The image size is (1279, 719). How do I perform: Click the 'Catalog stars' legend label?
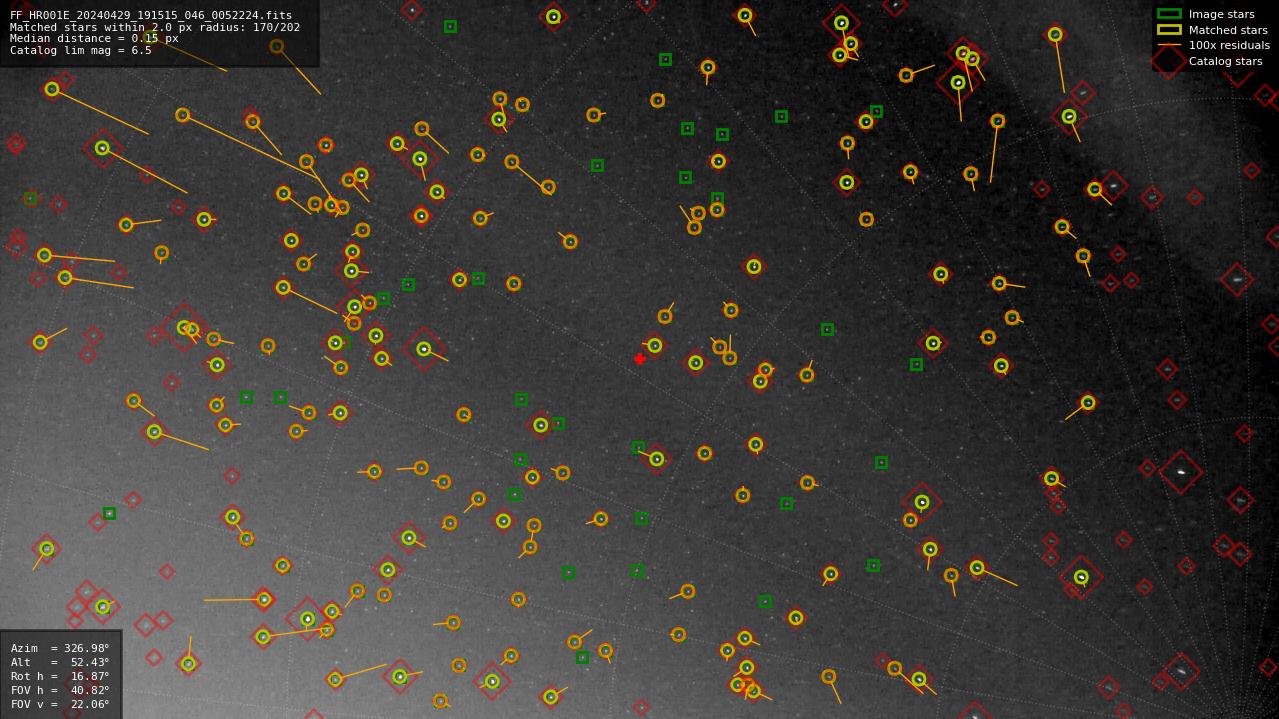click(x=1225, y=61)
